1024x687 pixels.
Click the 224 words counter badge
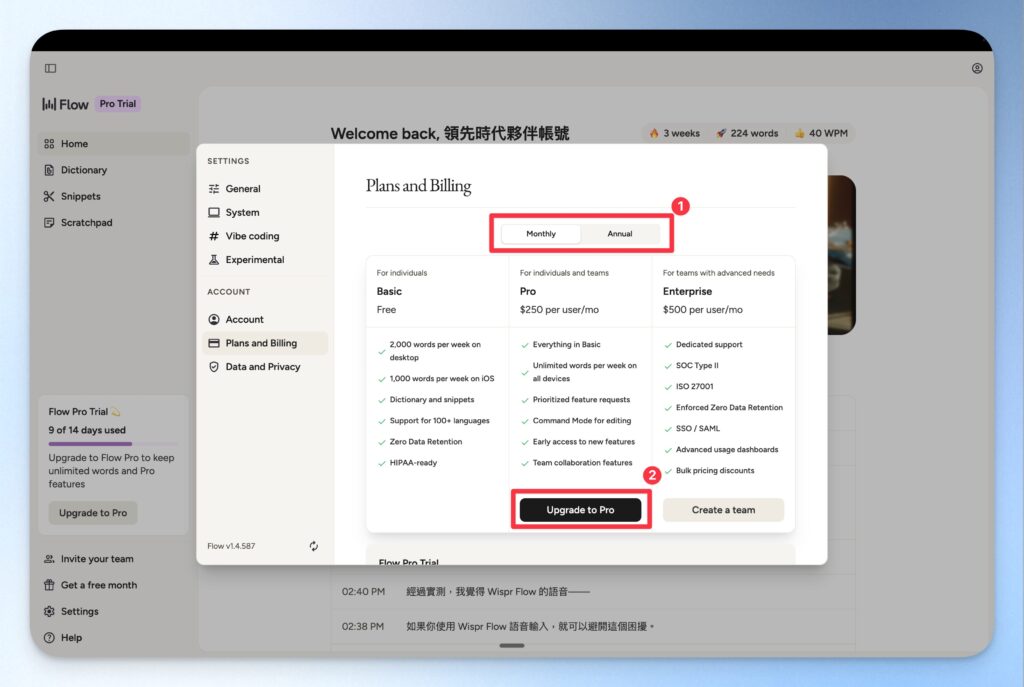[x=747, y=132]
